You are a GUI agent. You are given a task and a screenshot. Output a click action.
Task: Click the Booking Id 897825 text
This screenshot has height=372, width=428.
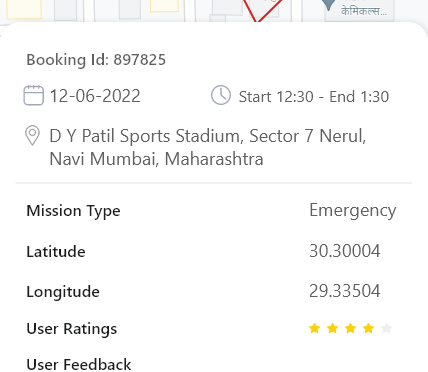[96, 60]
